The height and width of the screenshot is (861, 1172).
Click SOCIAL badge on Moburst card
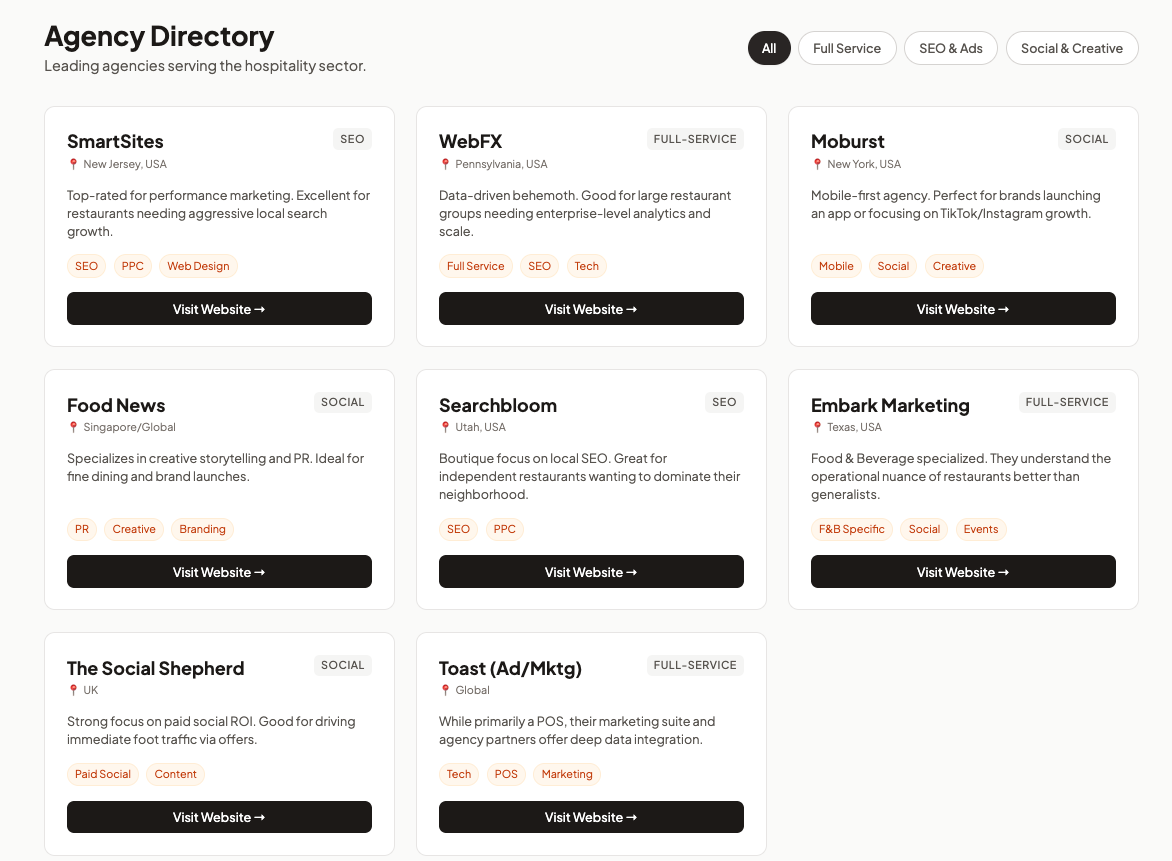(1087, 139)
